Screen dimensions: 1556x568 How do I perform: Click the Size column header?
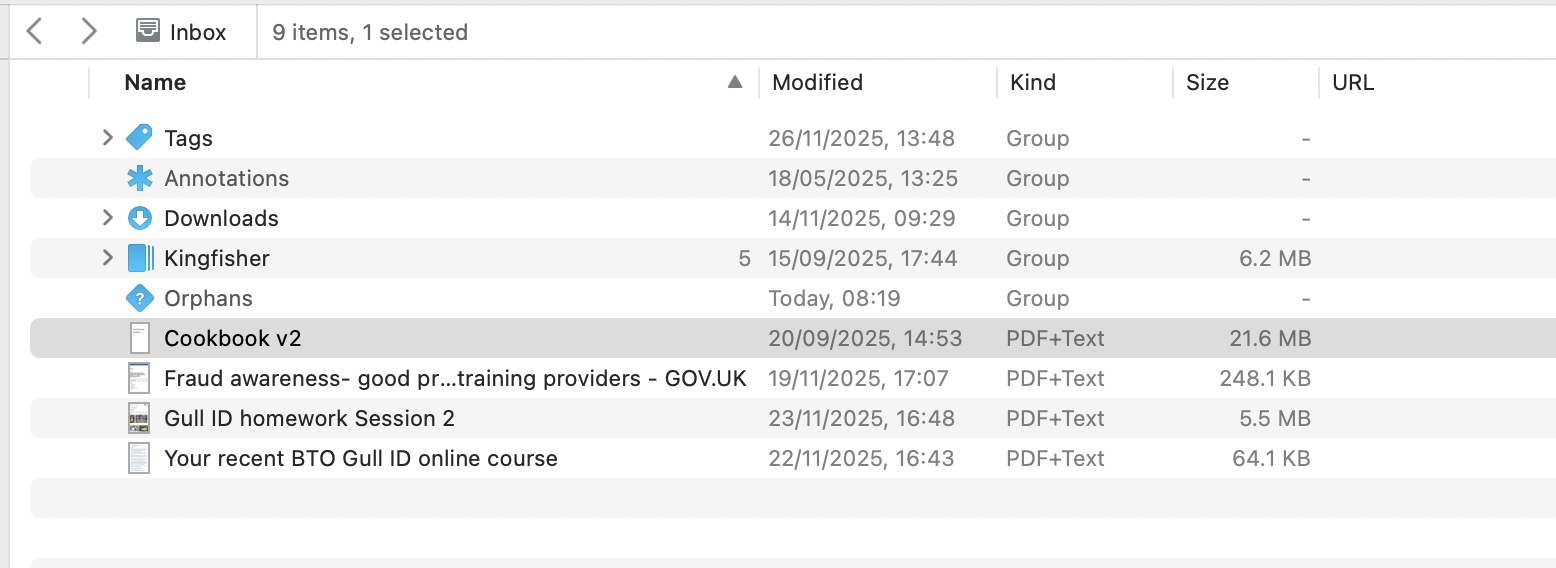(x=1207, y=83)
